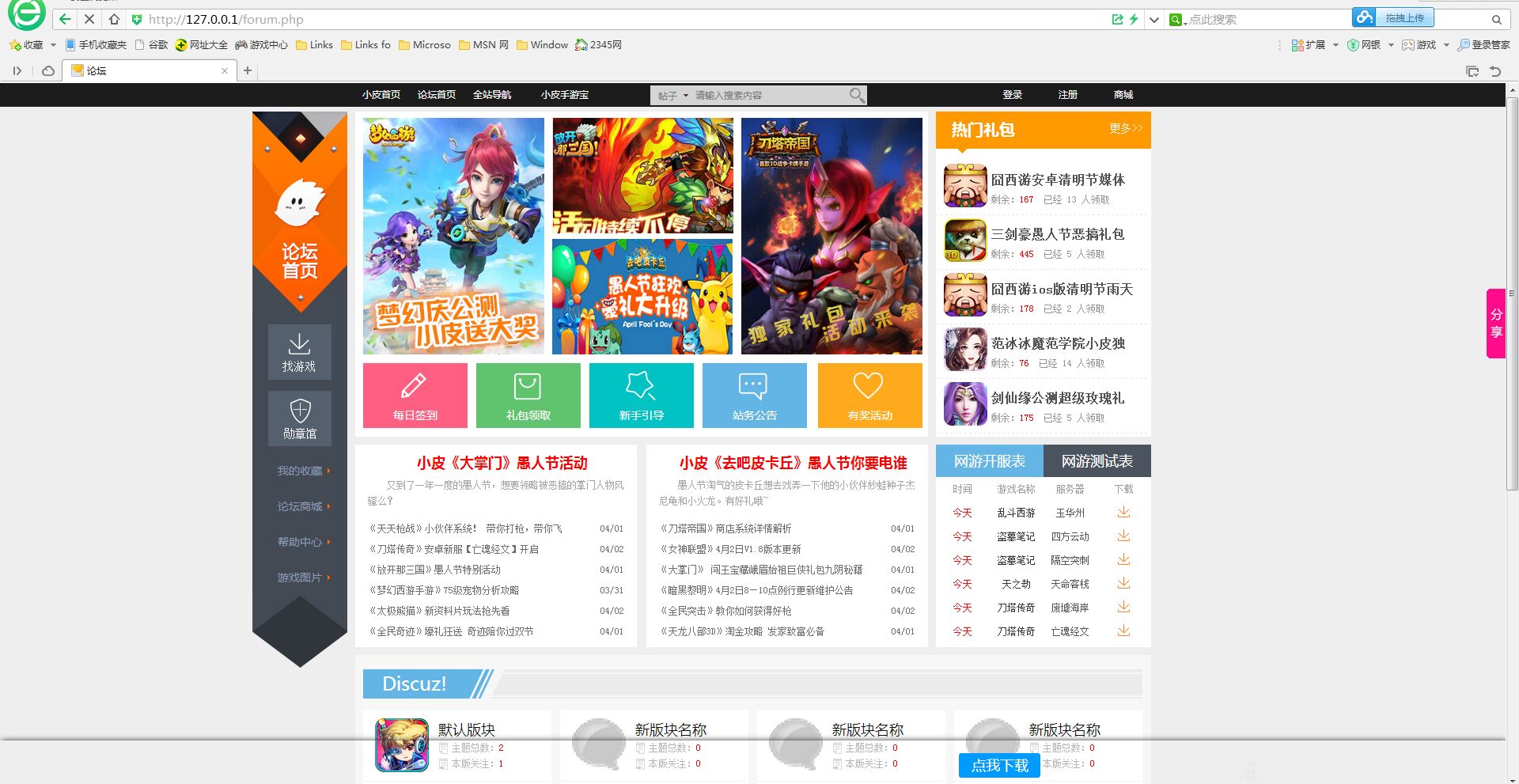Switch to 网游开服表 tab
The image size is (1519, 784).
pyautogui.click(x=990, y=461)
